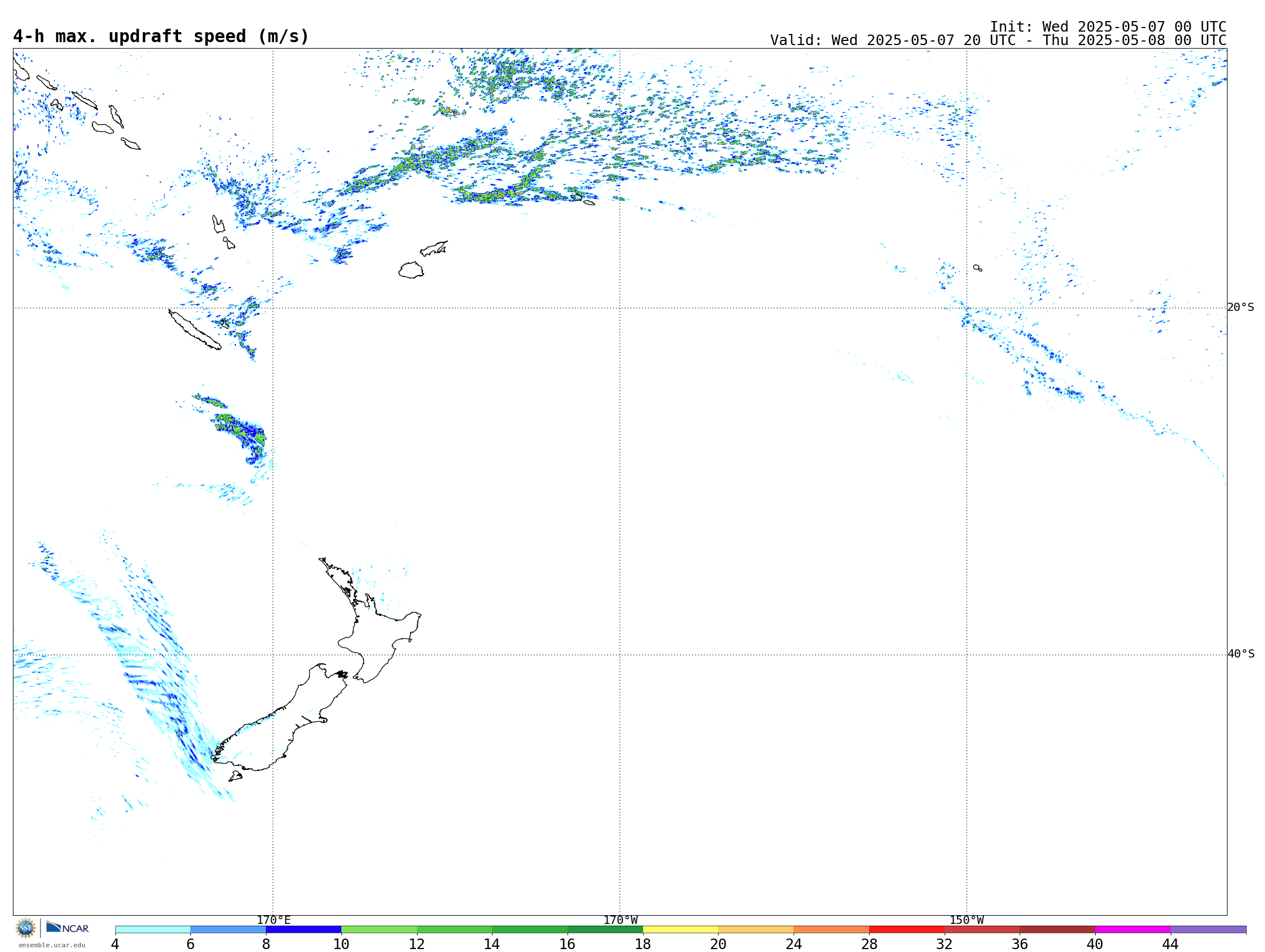Click the colorbar tick label 18
Viewport: 1265px width, 952px height.
(643, 944)
